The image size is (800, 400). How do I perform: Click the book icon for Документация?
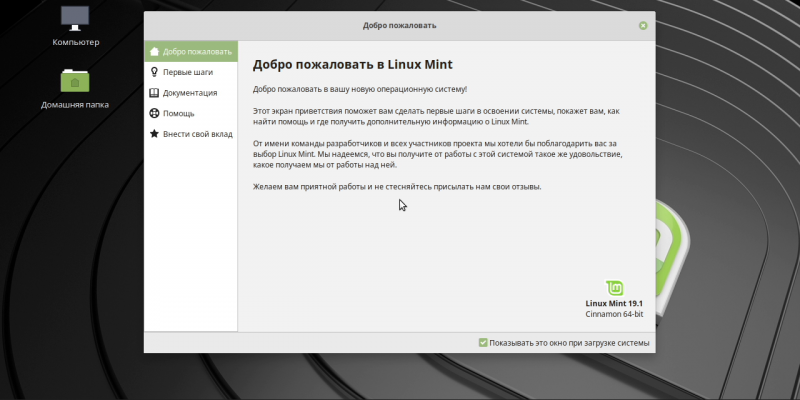154,93
